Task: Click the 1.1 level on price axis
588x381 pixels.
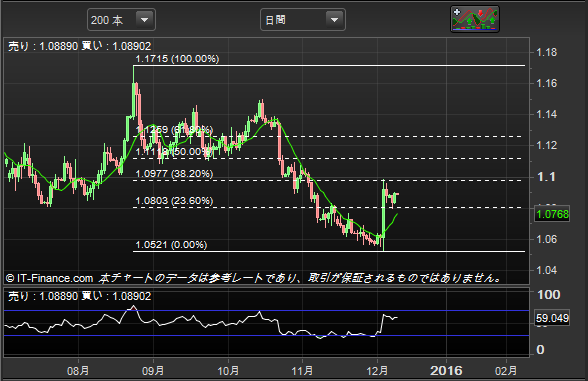Action: pos(546,177)
